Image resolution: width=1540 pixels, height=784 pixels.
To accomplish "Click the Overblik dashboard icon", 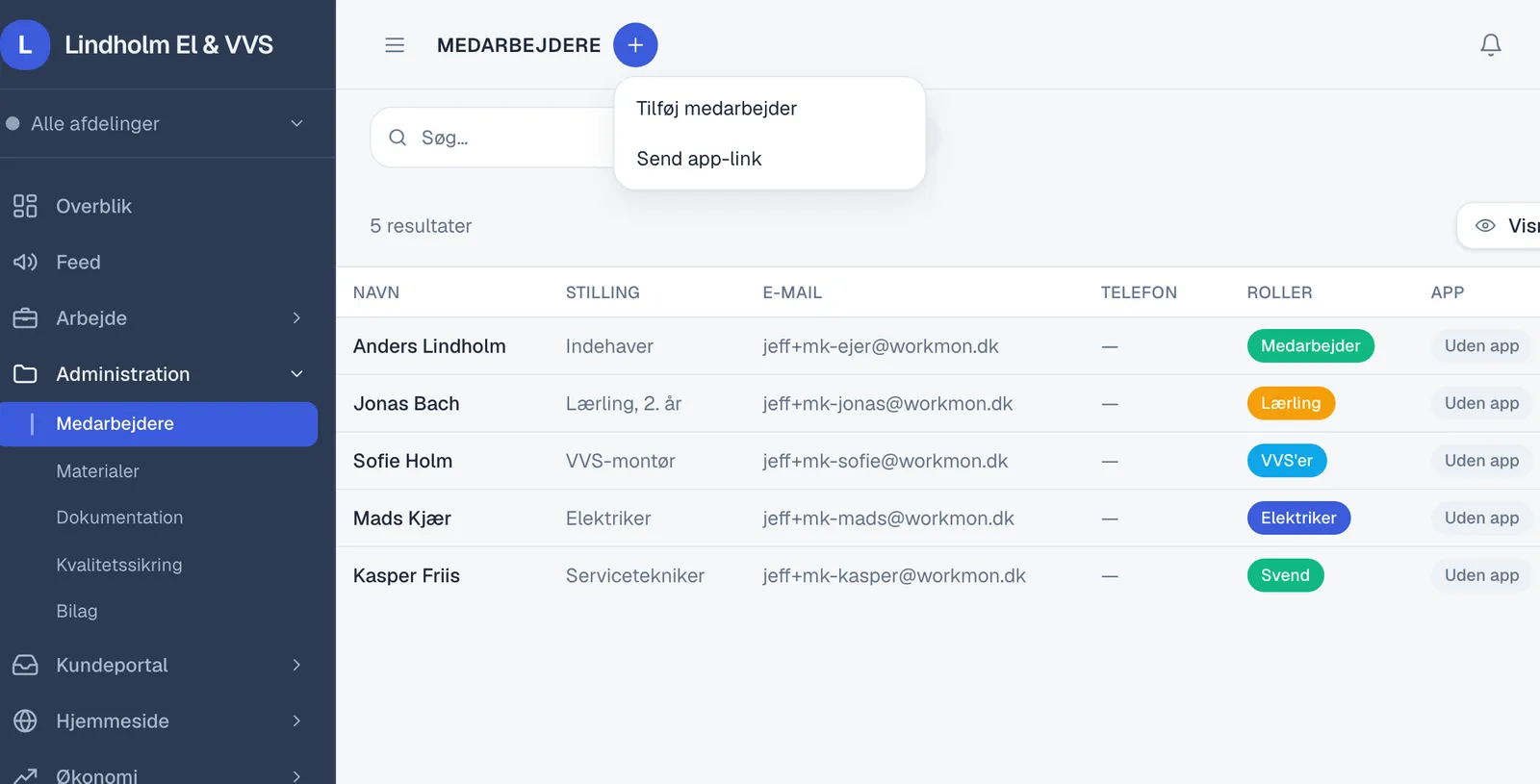I will pos(25,206).
